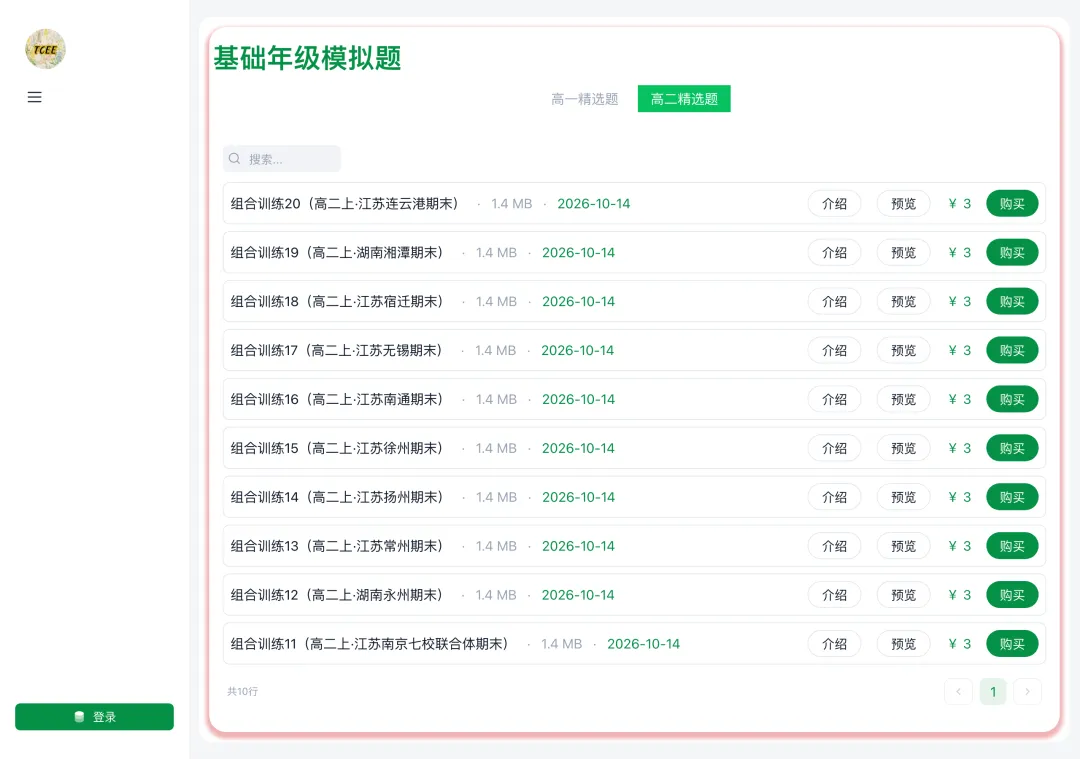Switch to the 高一精选题 tab
Screen dimensions: 1080x759
585,98
